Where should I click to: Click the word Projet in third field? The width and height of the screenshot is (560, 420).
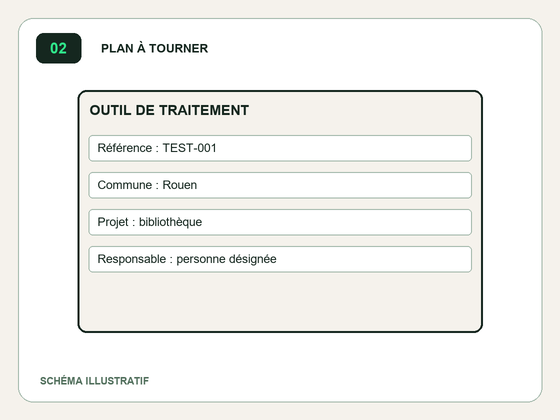113,222
